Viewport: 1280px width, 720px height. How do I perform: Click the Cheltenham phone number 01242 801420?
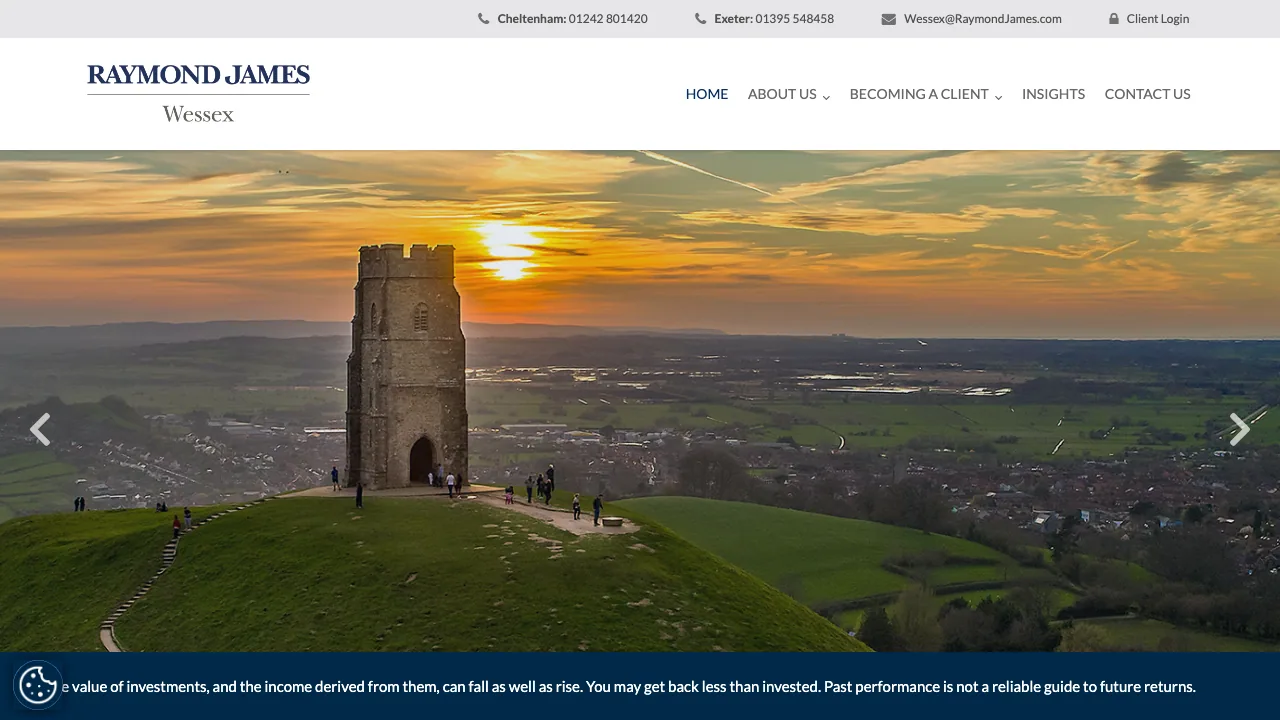pos(607,18)
